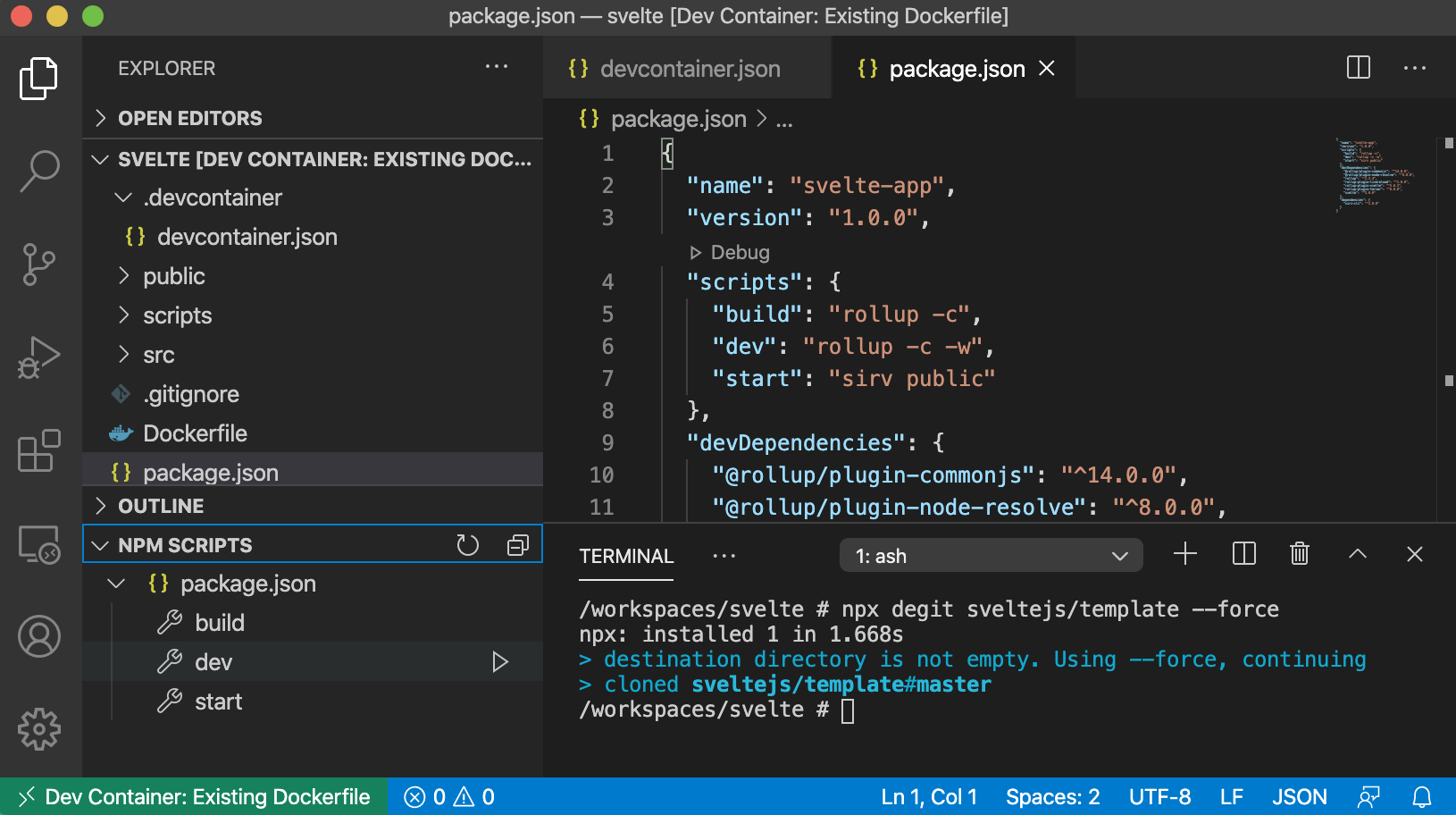The width and height of the screenshot is (1456, 815).
Task: Expand the scripts folder
Action: 313,315
